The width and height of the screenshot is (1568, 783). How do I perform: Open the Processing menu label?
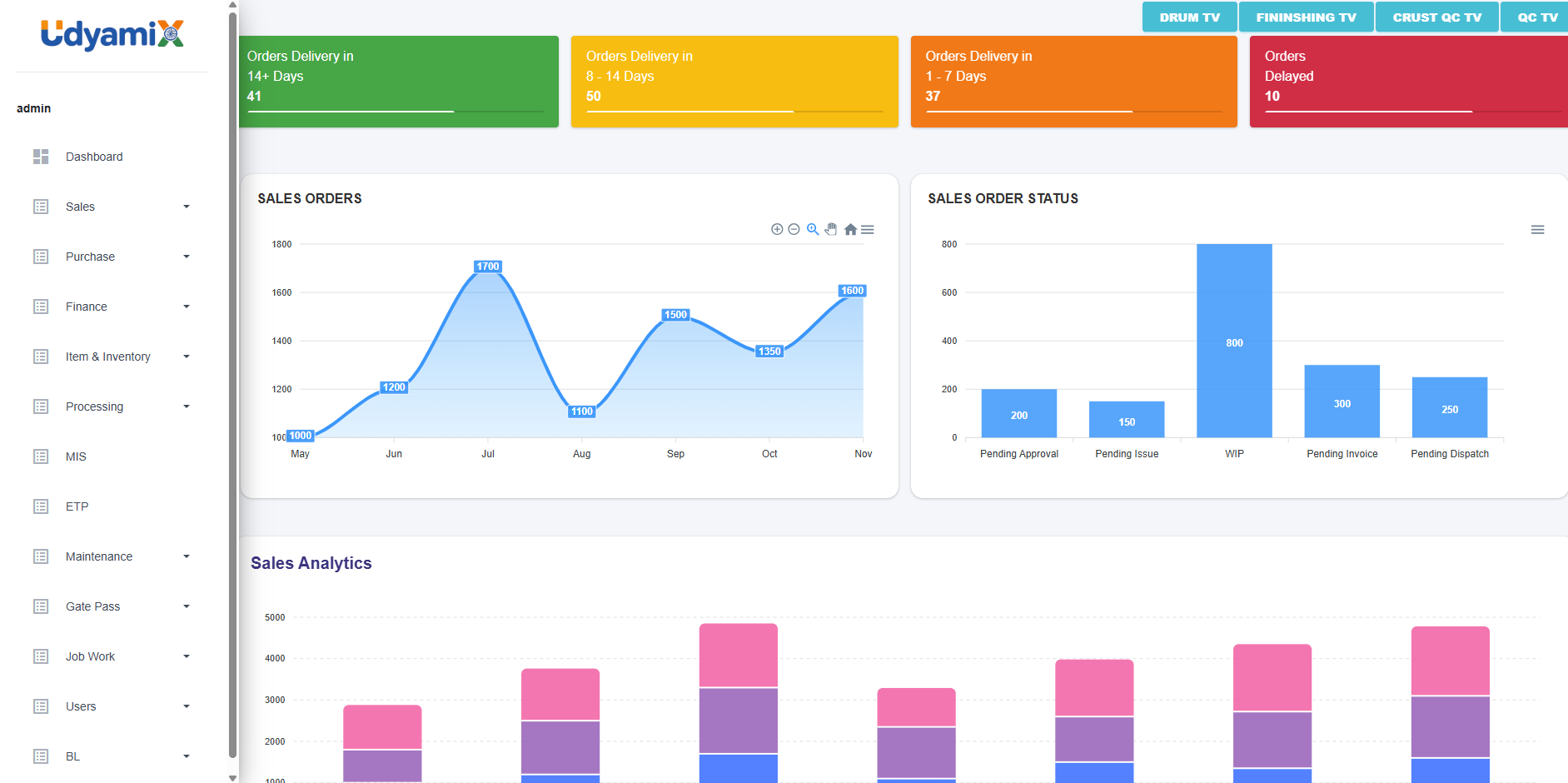point(94,406)
